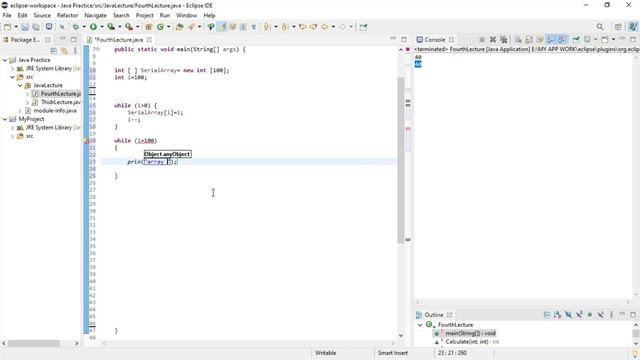Click the Eclipse Search magnifier icon at top right

tap(600, 27)
